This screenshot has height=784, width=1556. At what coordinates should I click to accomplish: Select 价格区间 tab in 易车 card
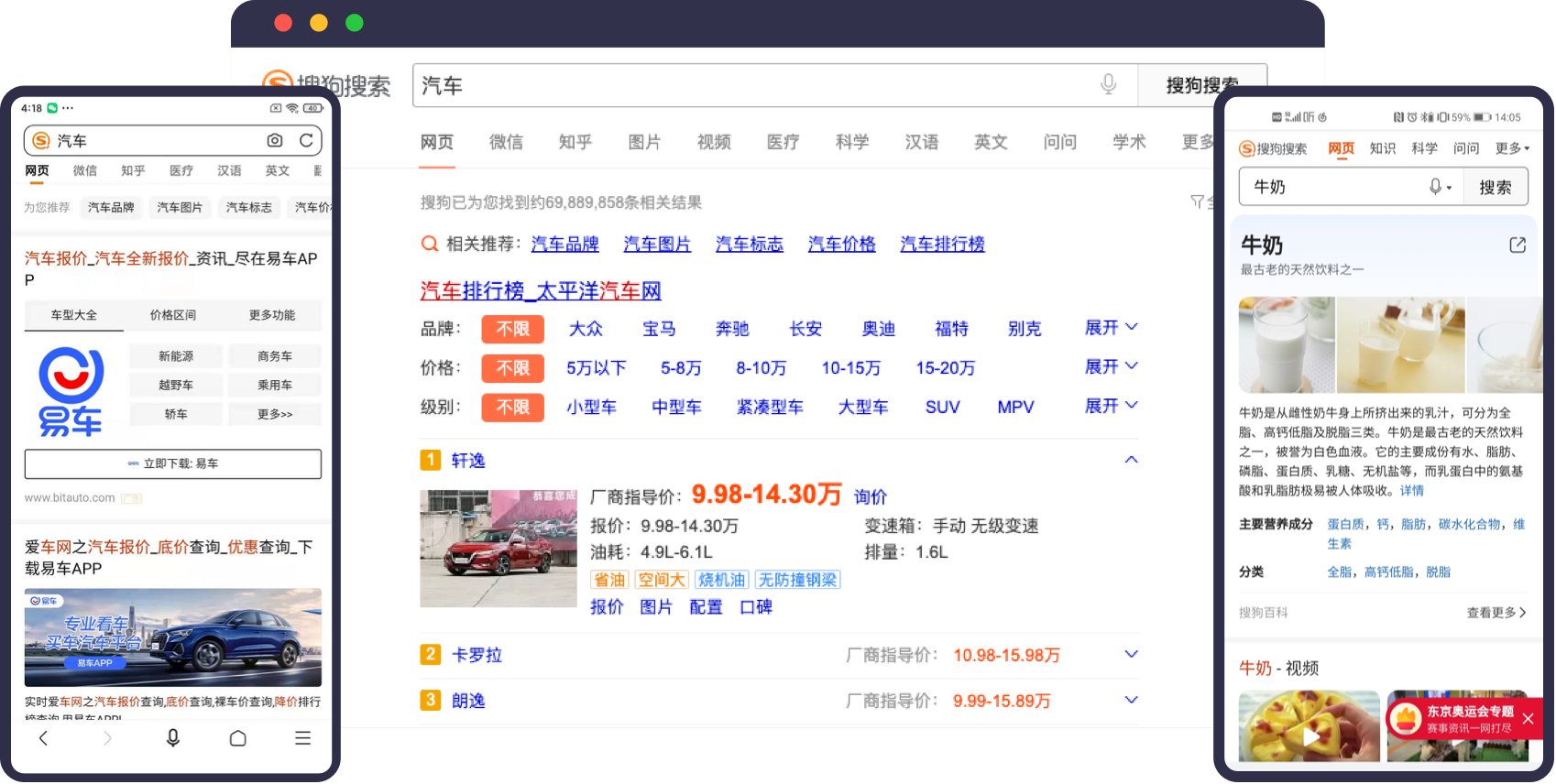click(173, 315)
